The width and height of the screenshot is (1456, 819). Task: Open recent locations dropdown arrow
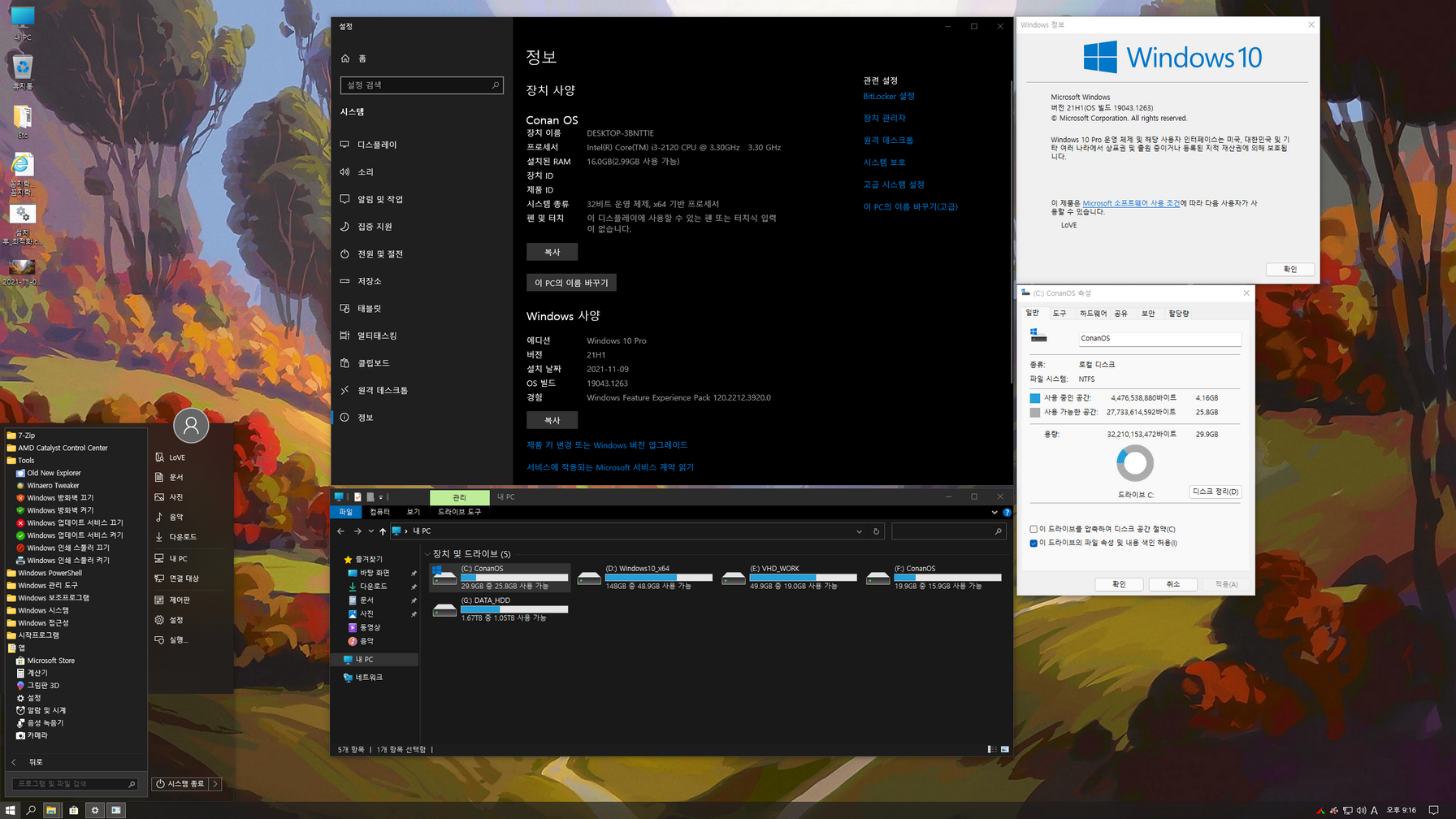click(x=370, y=531)
